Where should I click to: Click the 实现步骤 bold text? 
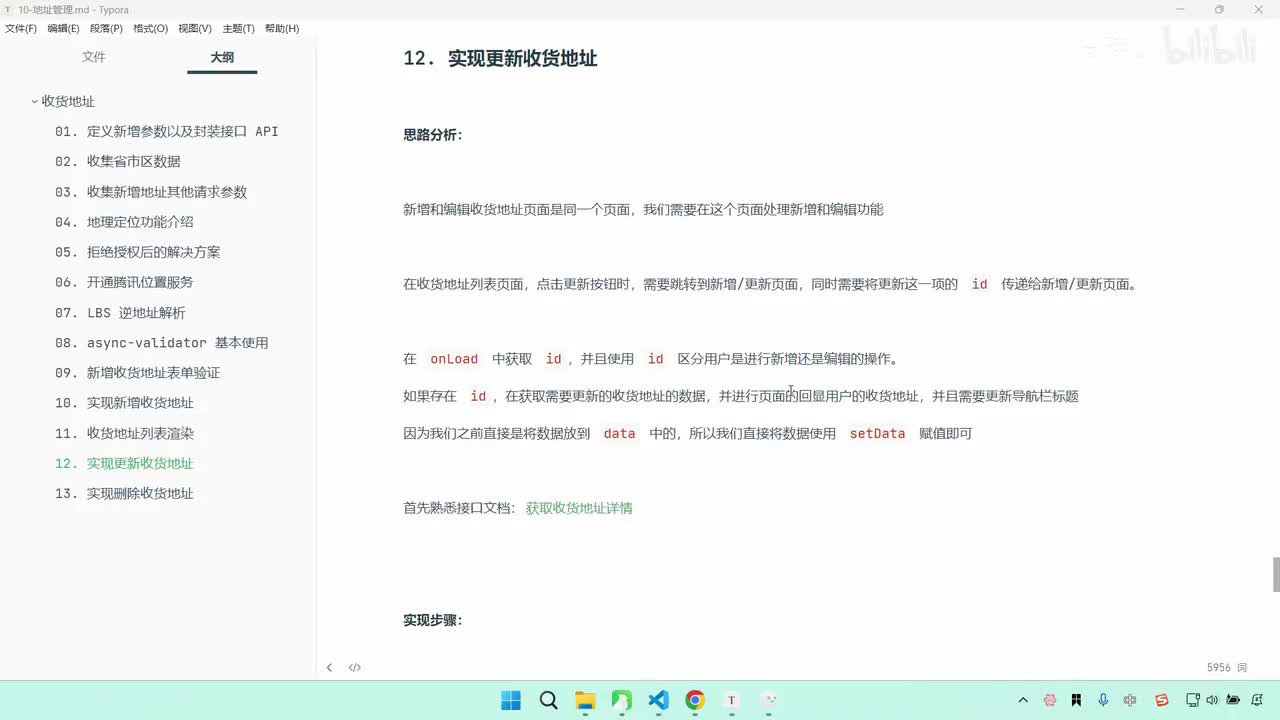tap(433, 620)
